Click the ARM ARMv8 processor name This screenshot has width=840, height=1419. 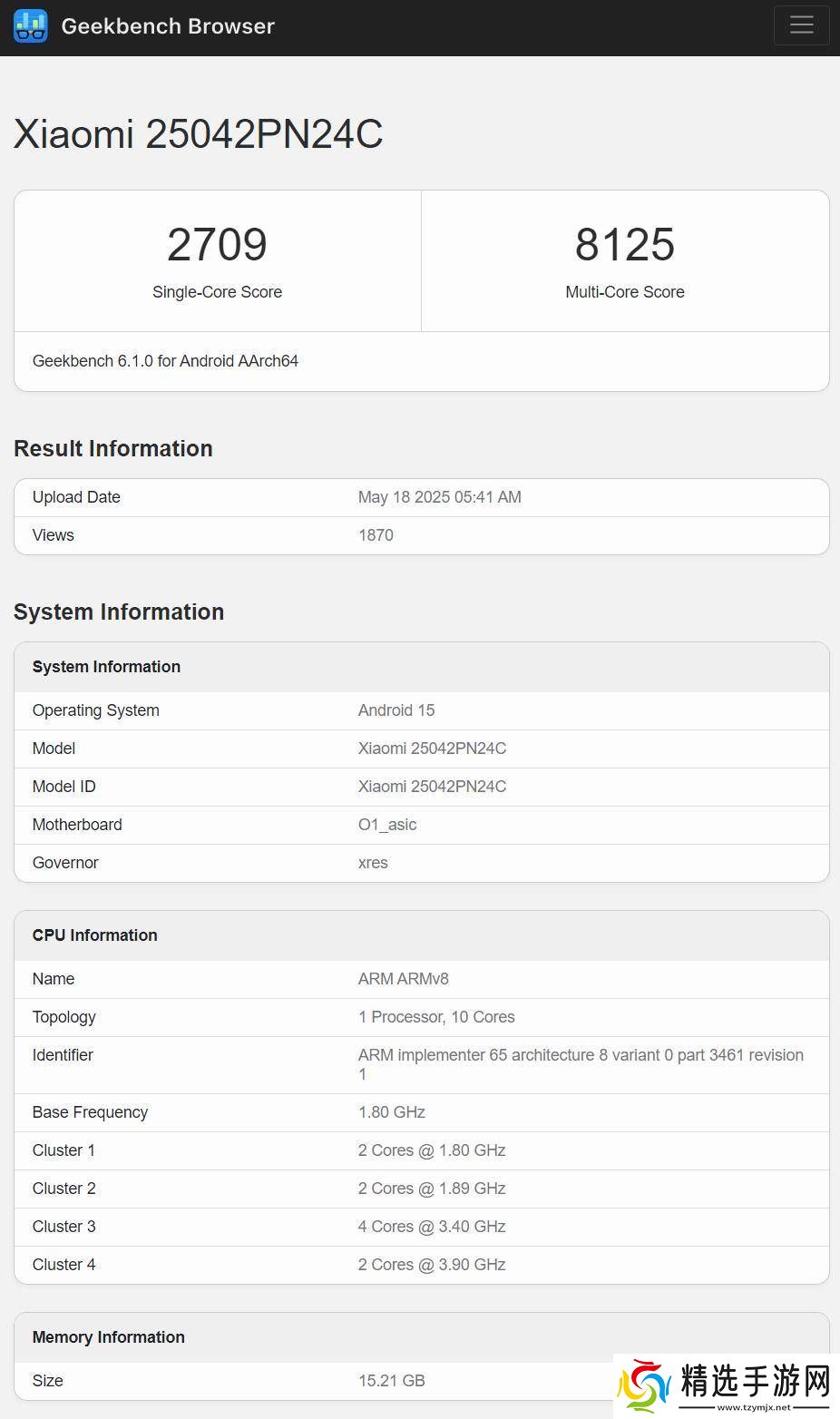coord(404,979)
